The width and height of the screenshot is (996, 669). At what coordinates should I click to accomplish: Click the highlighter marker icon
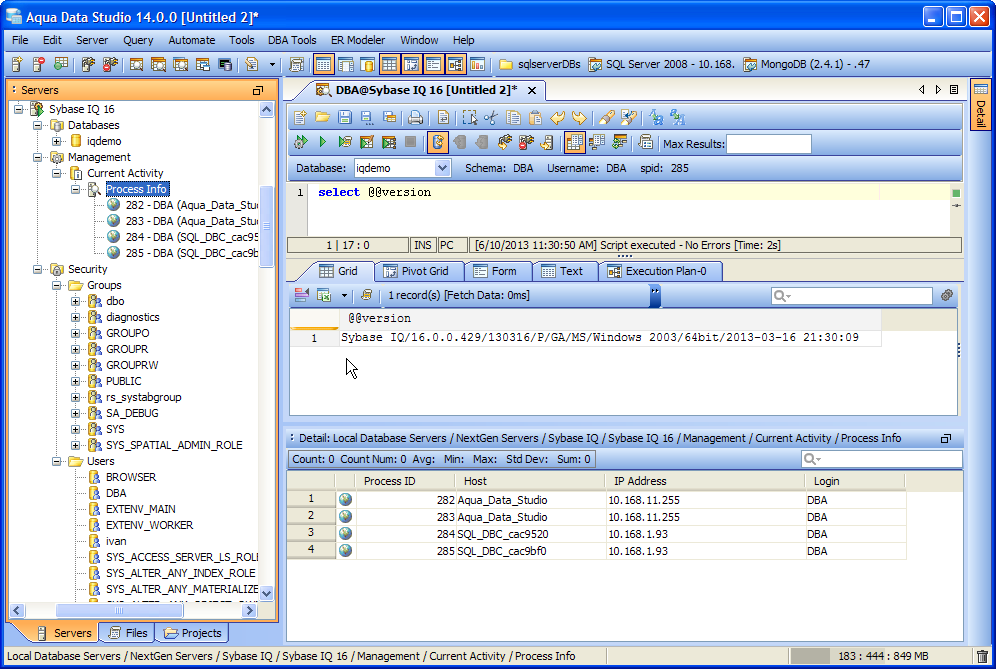607,118
